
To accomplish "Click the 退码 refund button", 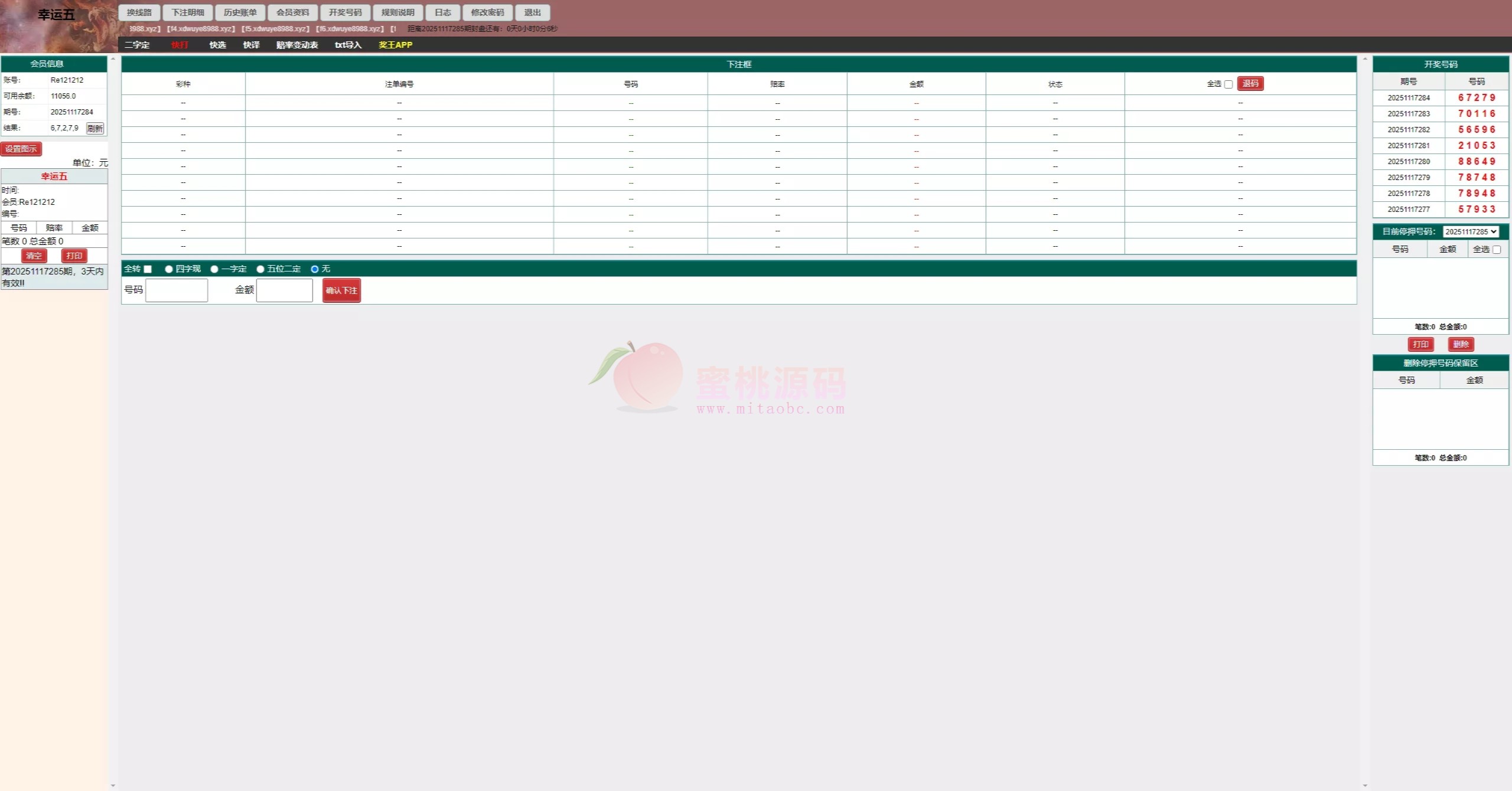I will tap(1250, 84).
